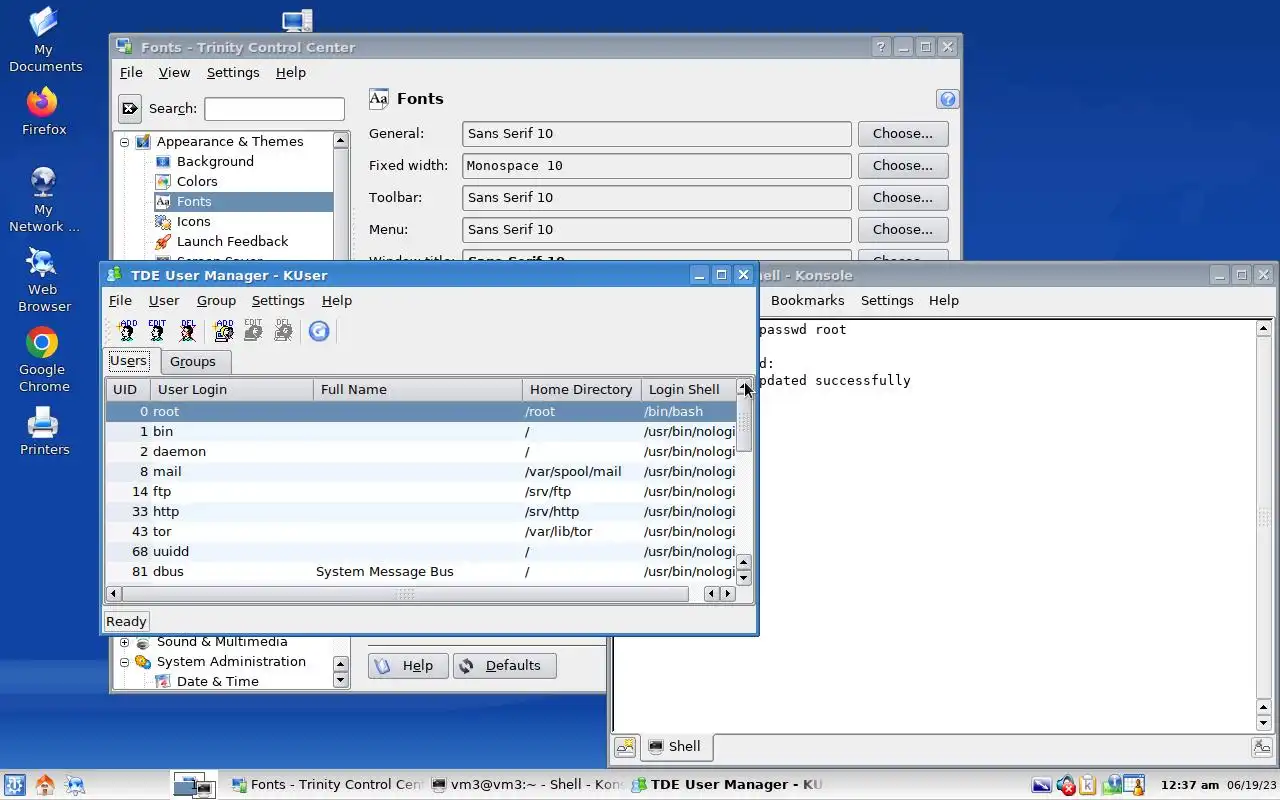
Task: Sort the user list by UID column
Action: tap(128, 389)
